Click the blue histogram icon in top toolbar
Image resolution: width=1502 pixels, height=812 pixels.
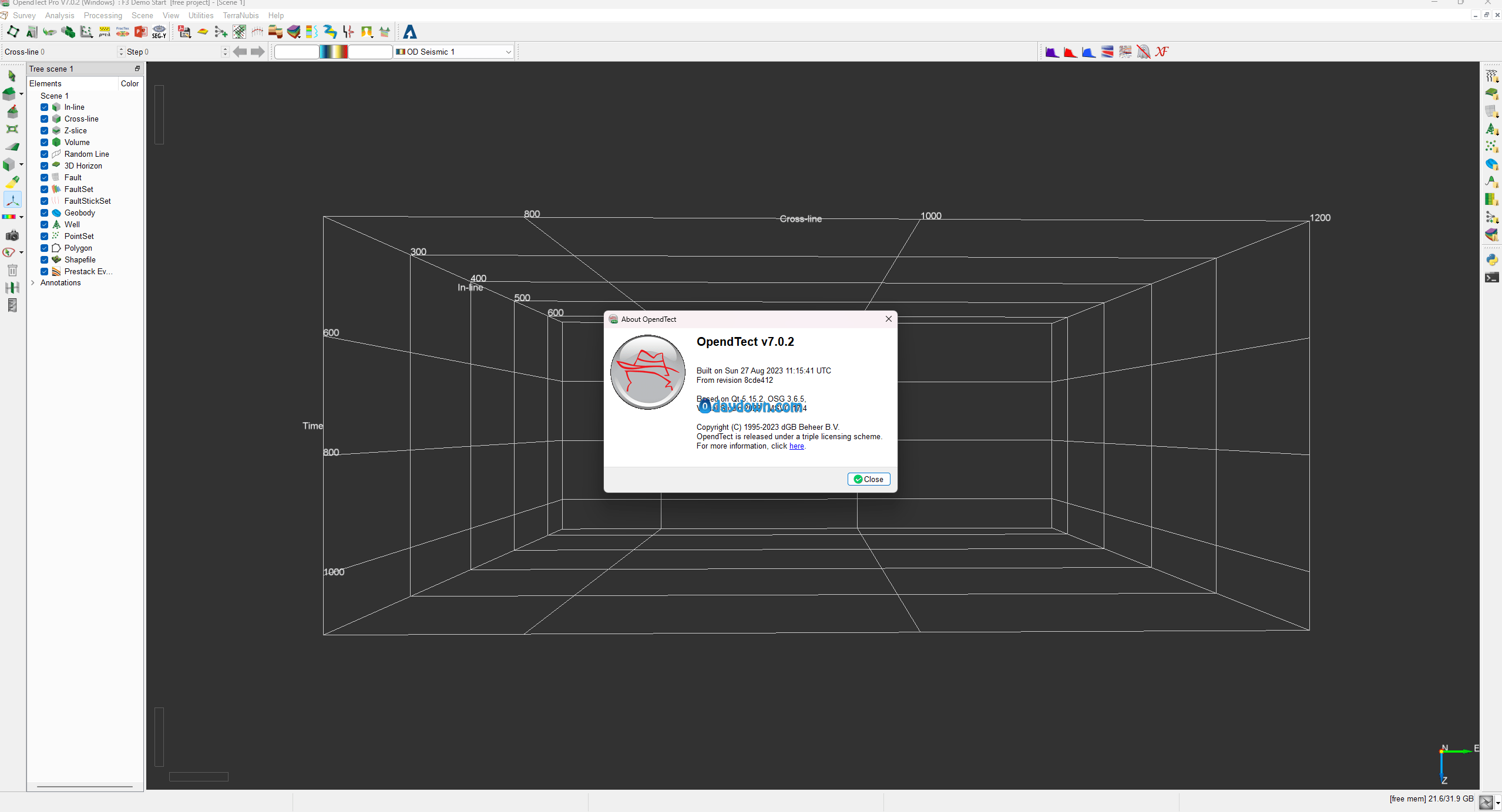[1088, 52]
